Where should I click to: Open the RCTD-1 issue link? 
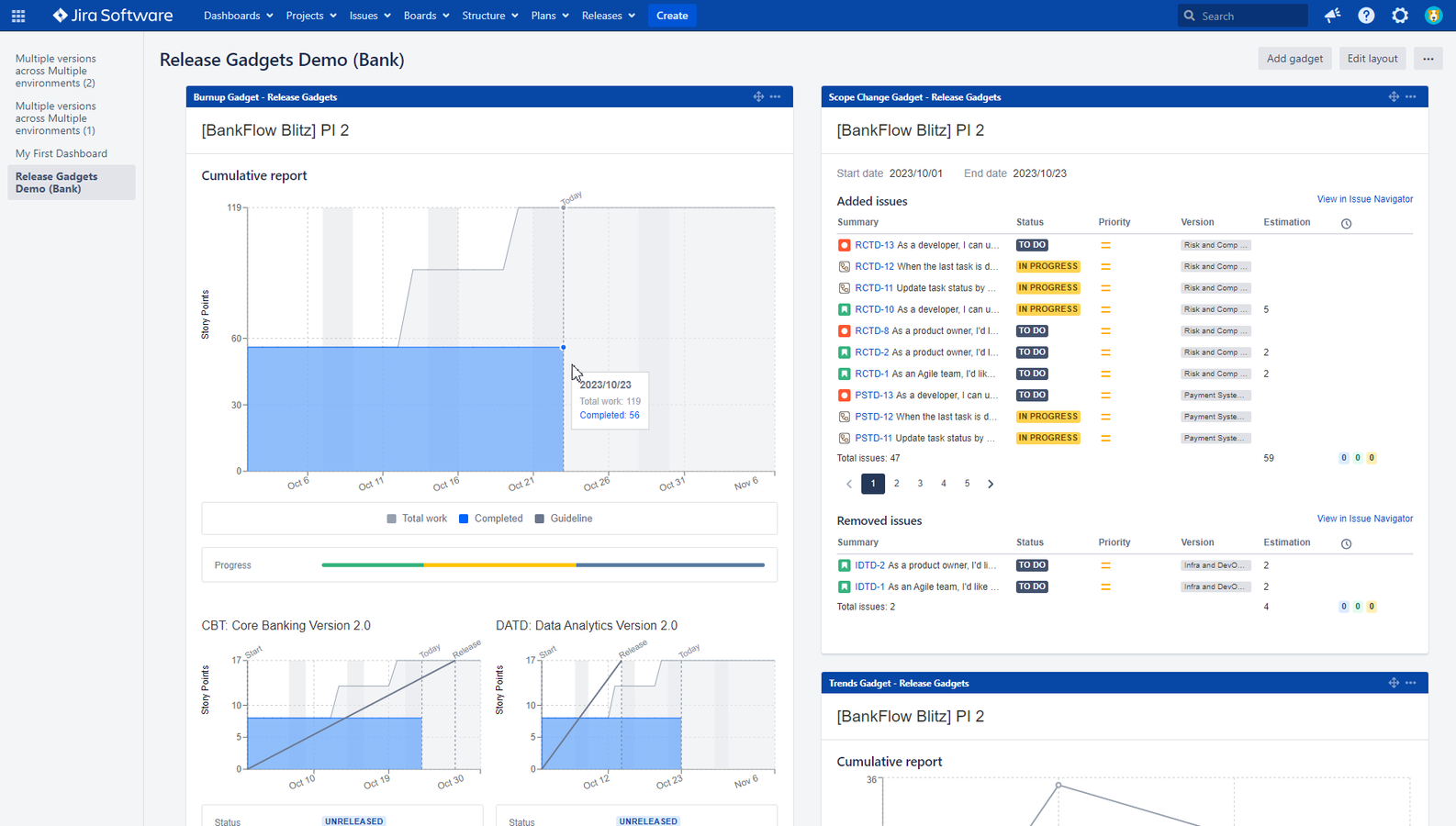click(872, 374)
